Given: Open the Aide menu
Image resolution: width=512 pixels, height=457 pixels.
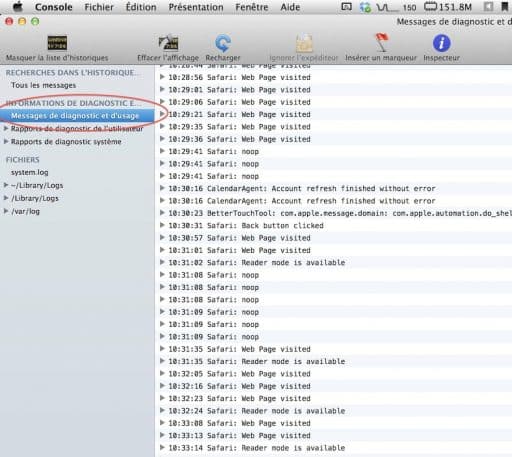Looking at the screenshot, I should click(290, 7).
